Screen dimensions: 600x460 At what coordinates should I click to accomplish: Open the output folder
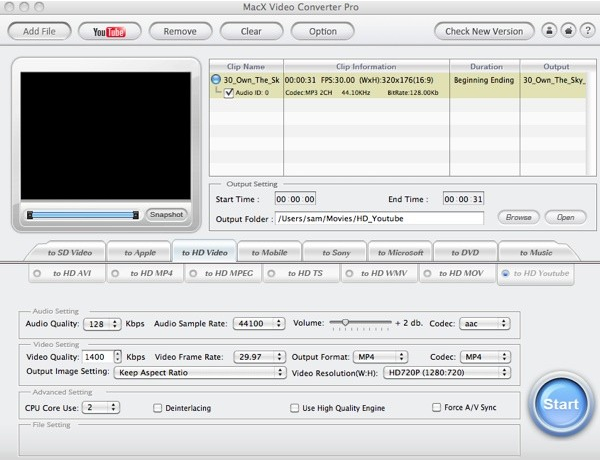(x=566, y=217)
